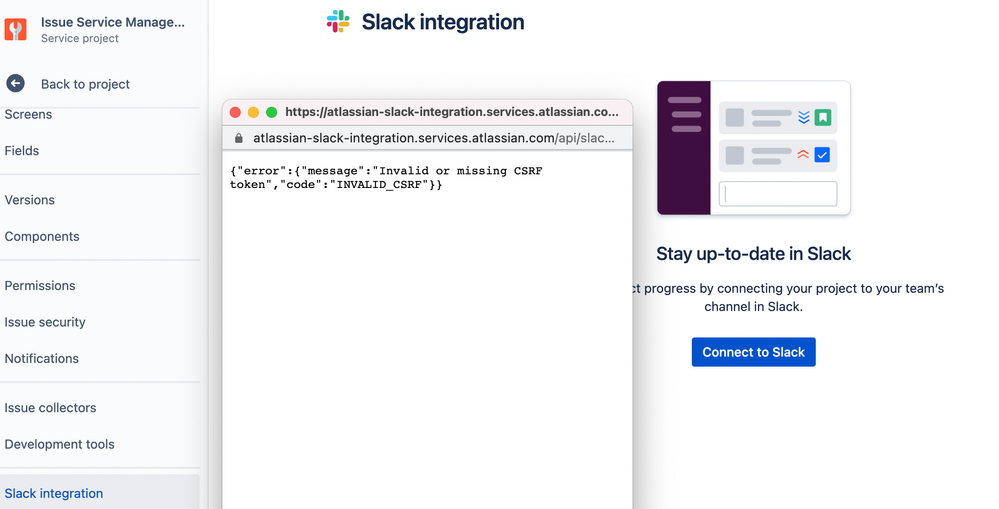999x509 pixels.
Task: Click the Stay up-to-date in Slack heading
Action: click(754, 254)
